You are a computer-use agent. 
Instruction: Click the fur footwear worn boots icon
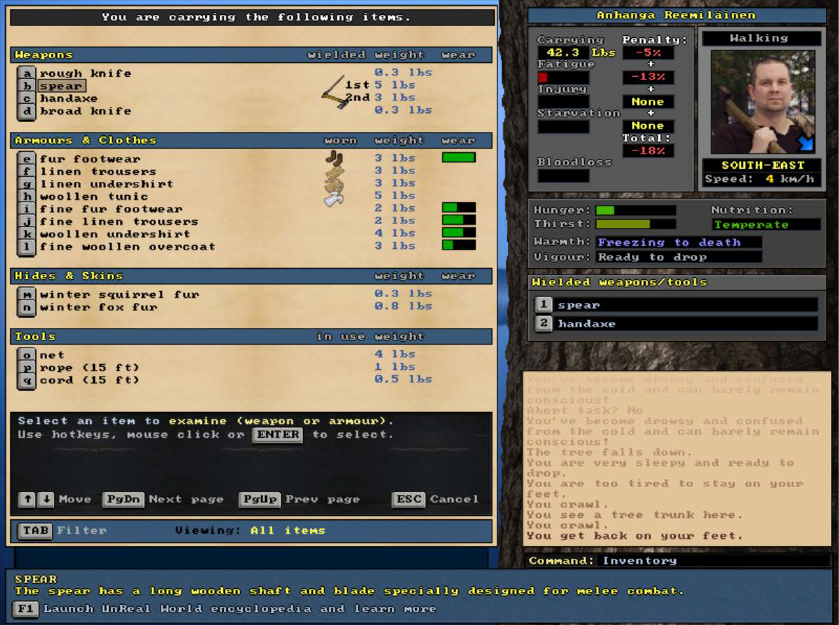(334, 158)
